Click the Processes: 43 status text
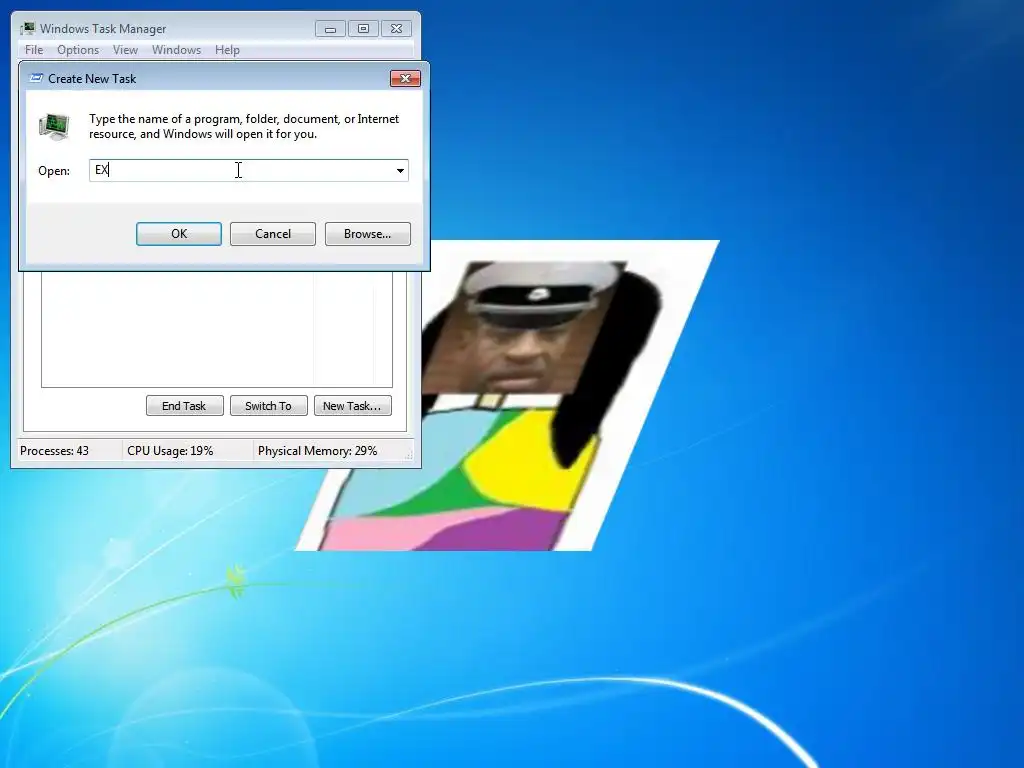 (54, 451)
